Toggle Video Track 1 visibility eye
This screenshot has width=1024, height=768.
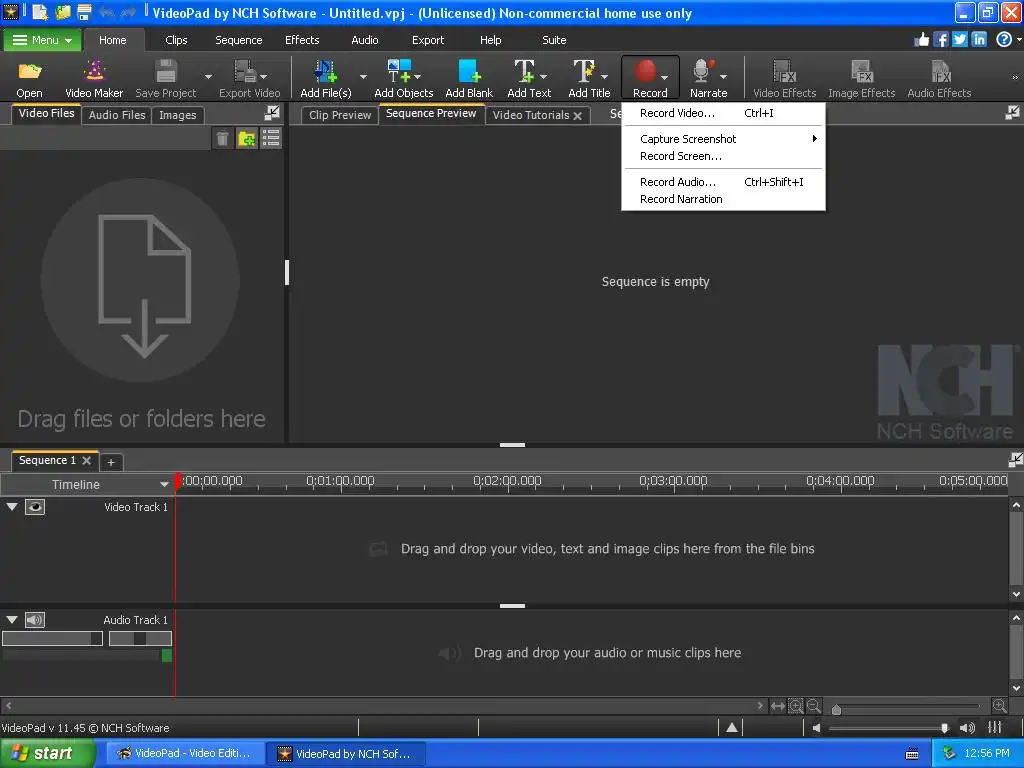(x=35, y=507)
